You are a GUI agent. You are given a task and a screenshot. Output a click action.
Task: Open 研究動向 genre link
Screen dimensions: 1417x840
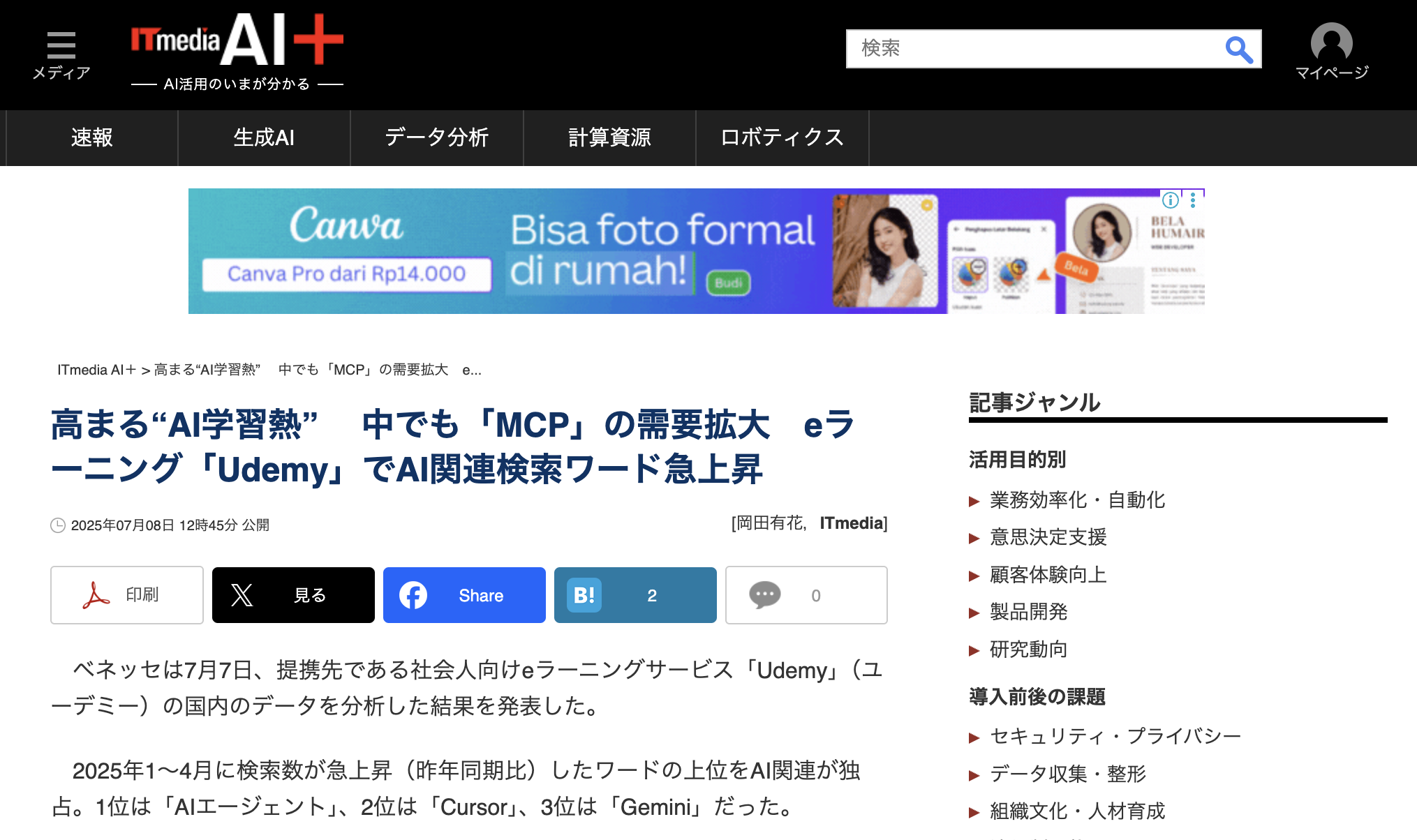click(x=1028, y=650)
